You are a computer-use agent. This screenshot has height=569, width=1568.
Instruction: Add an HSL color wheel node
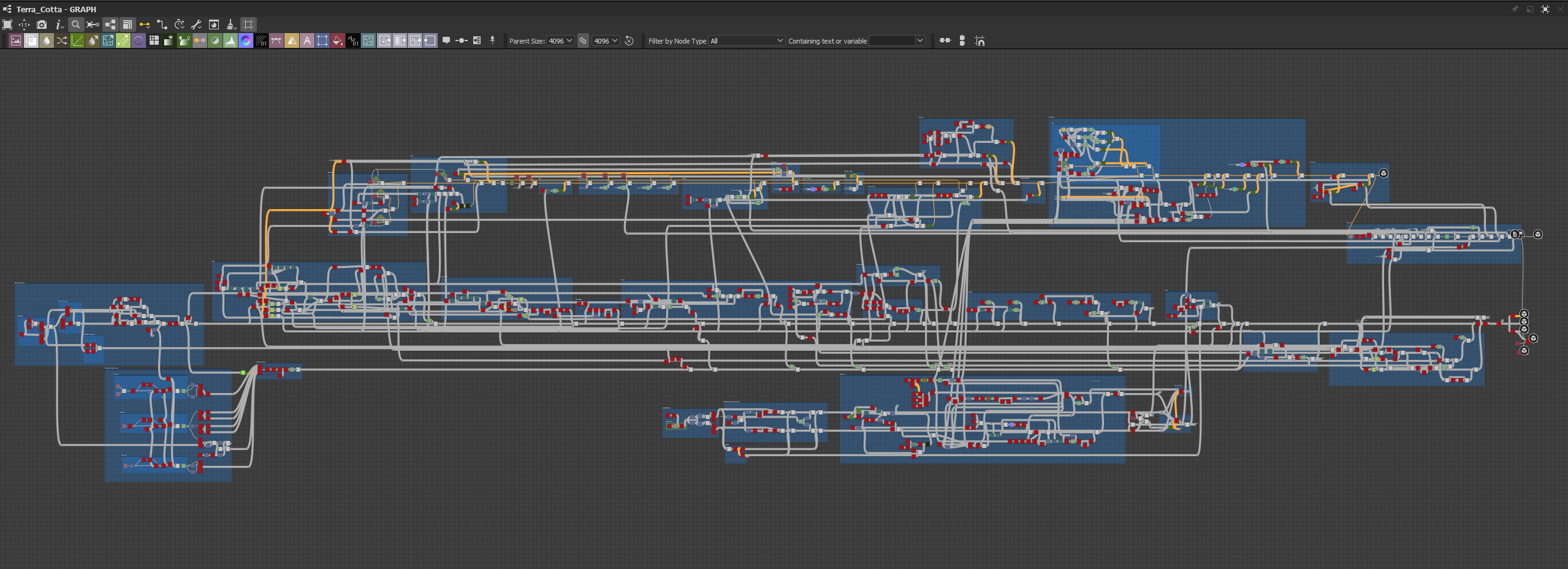pos(246,41)
